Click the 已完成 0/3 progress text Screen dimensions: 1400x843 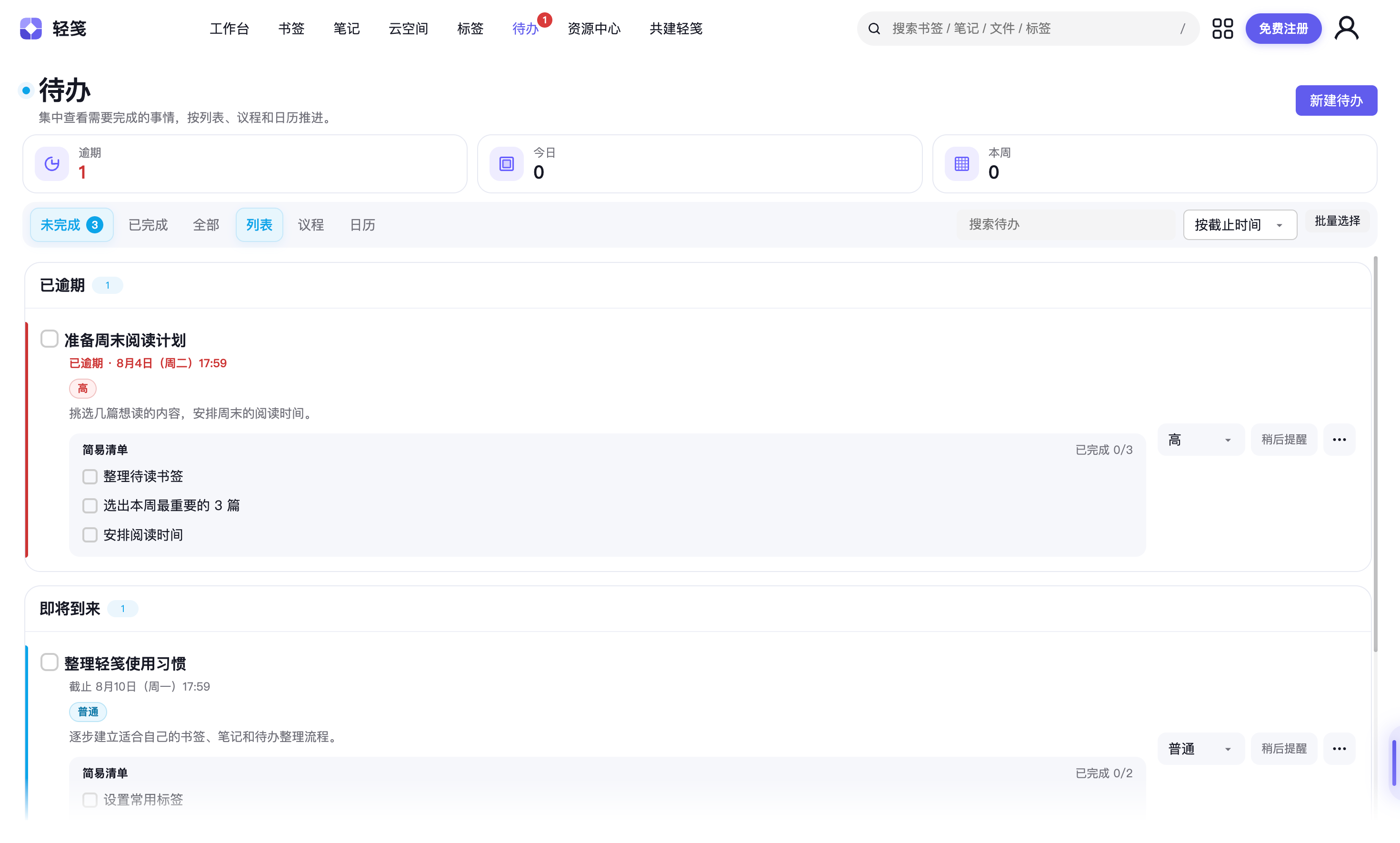tap(1103, 450)
